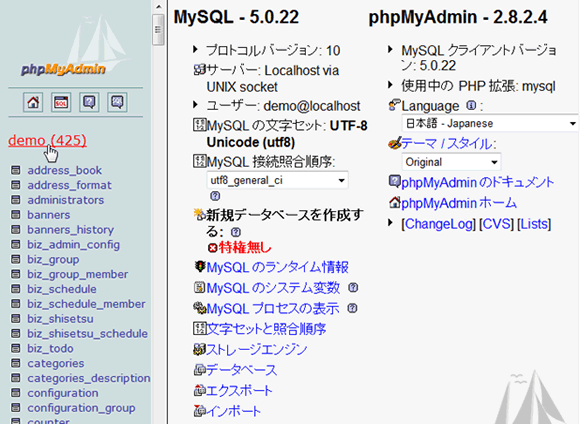Open MySQL のランタイム情報 link

(x=277, y=267)
